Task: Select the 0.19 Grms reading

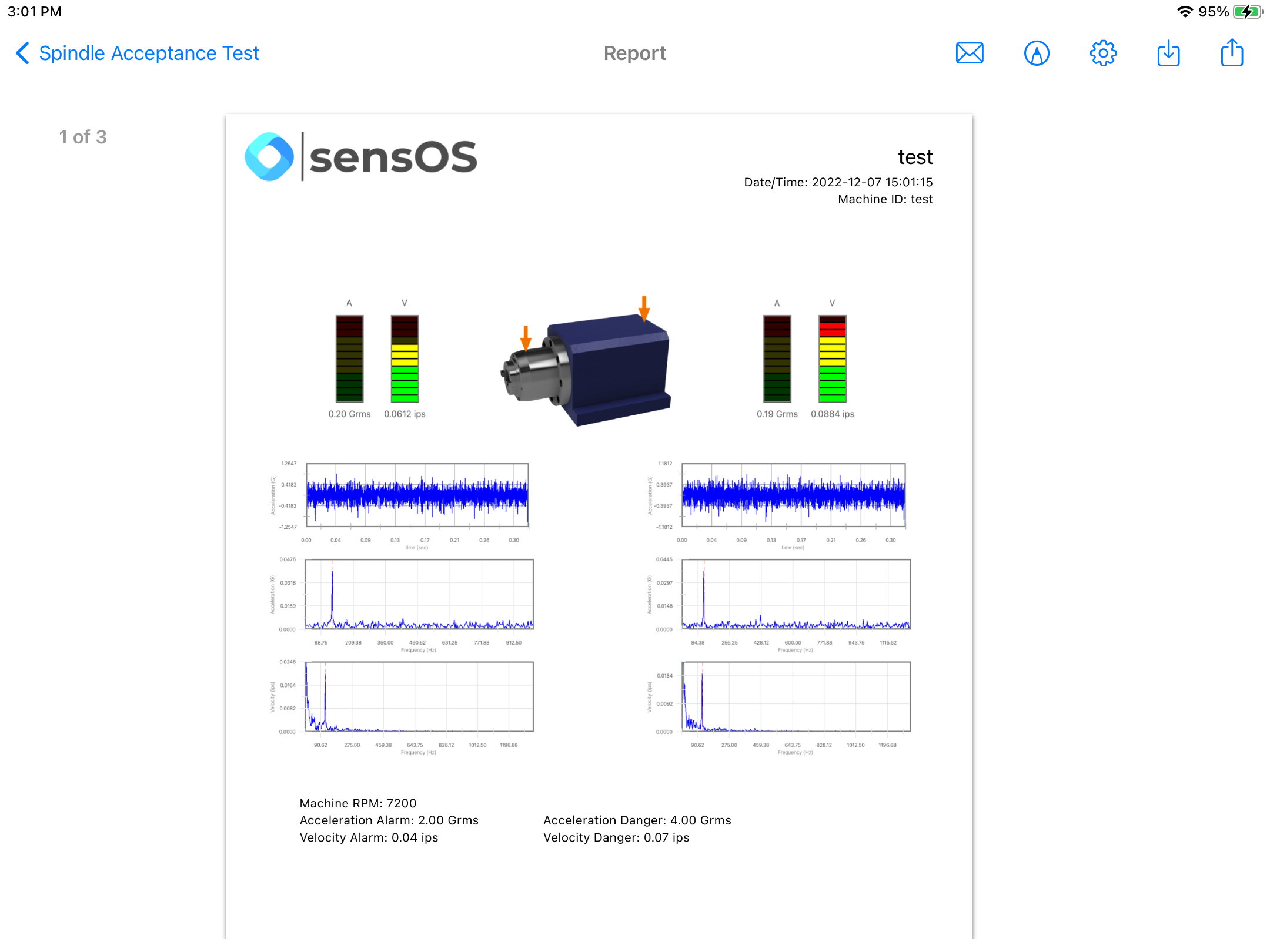Action: click(777, 414)
